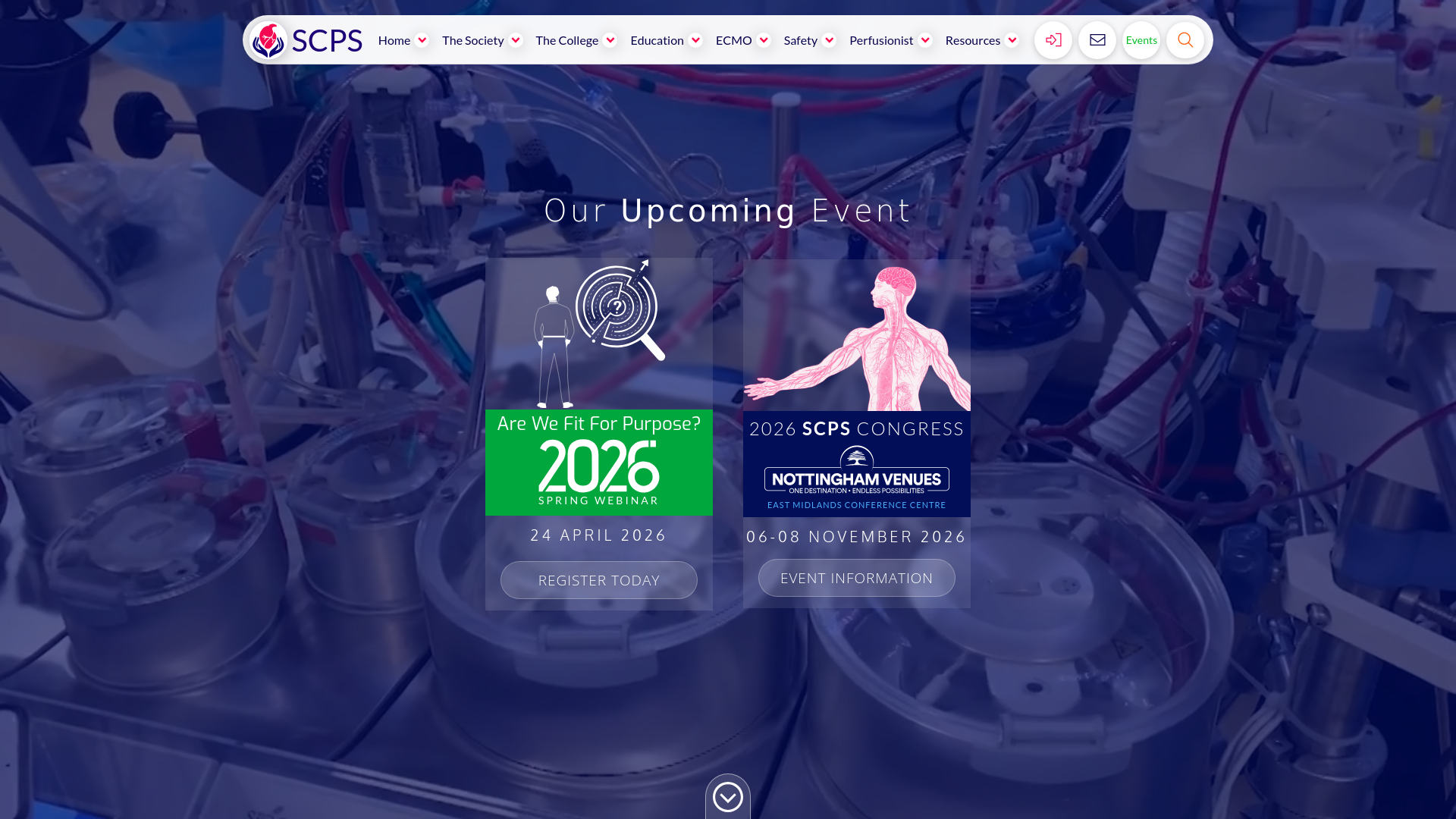
Task: Expand The College dropdown arrow
Action: click(x=610, y=40)
